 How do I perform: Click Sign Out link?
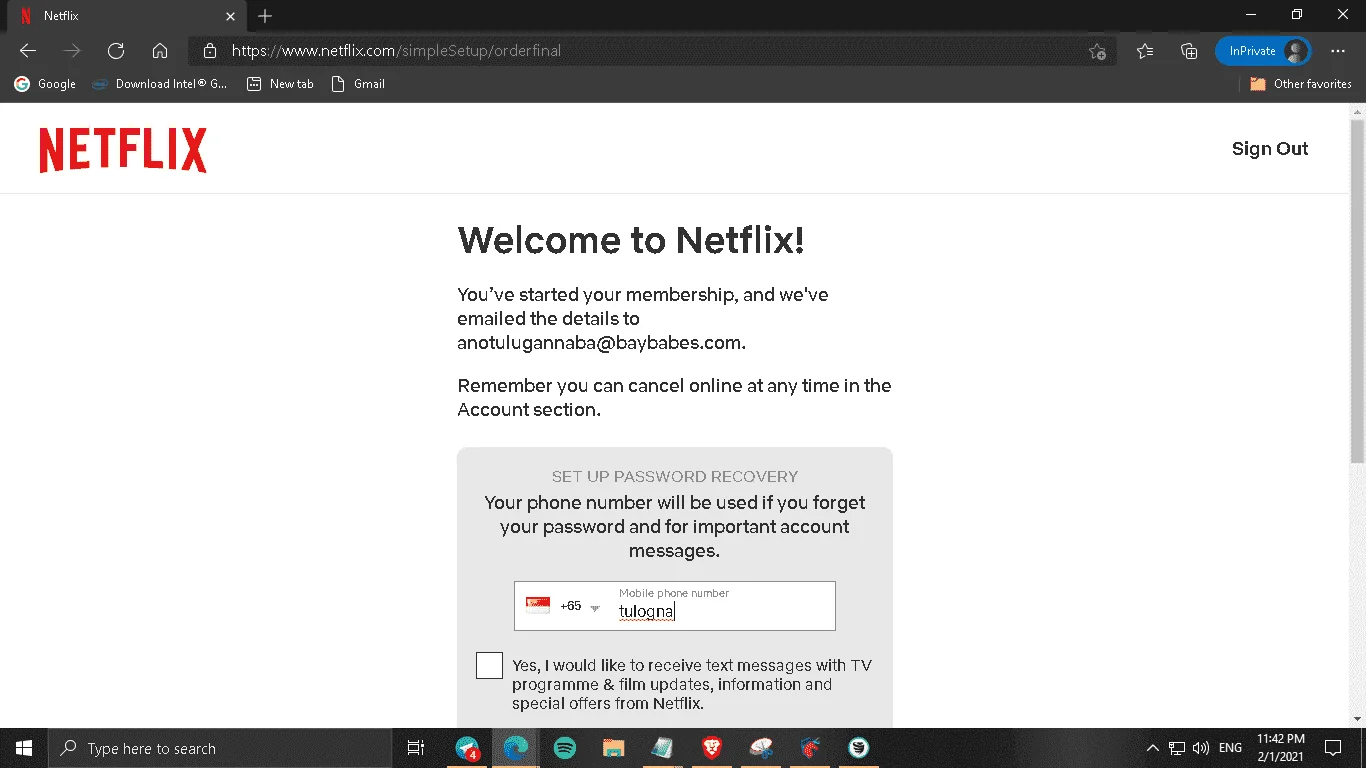pos(1270,149)
